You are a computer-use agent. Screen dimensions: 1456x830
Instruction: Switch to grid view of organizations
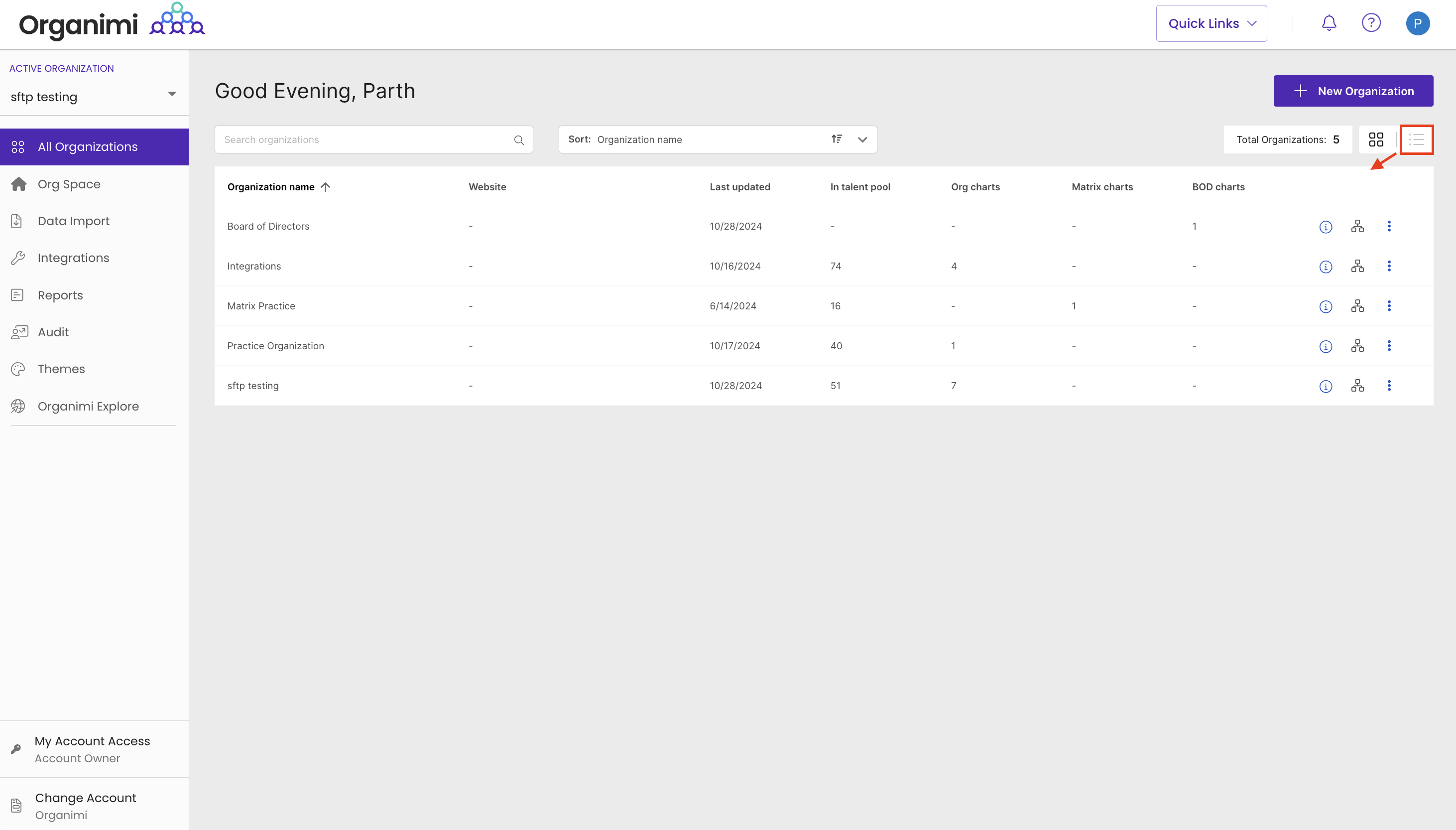click(1377, 139)
